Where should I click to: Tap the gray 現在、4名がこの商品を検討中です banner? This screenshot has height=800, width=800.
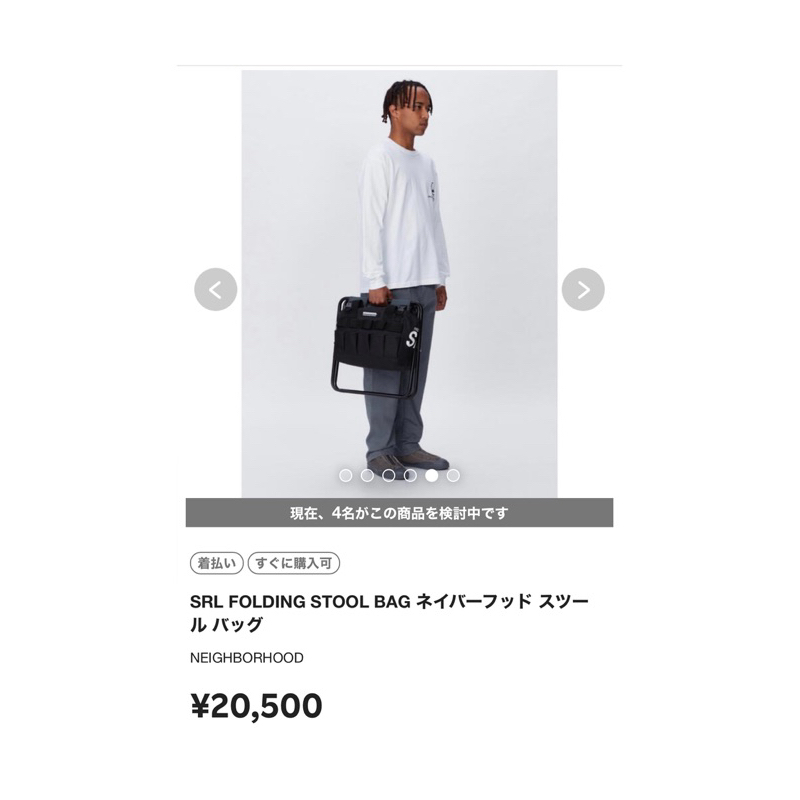pos(399,512)
